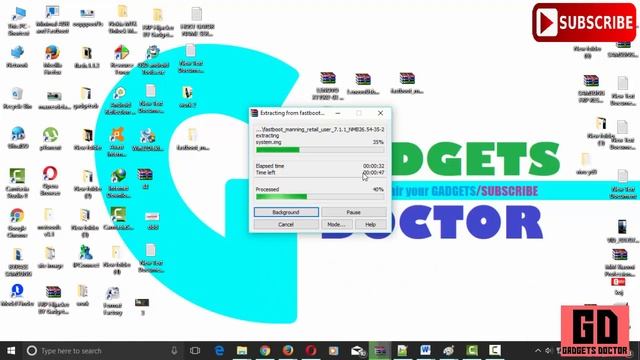Click the system.img file progress bar

320,150
